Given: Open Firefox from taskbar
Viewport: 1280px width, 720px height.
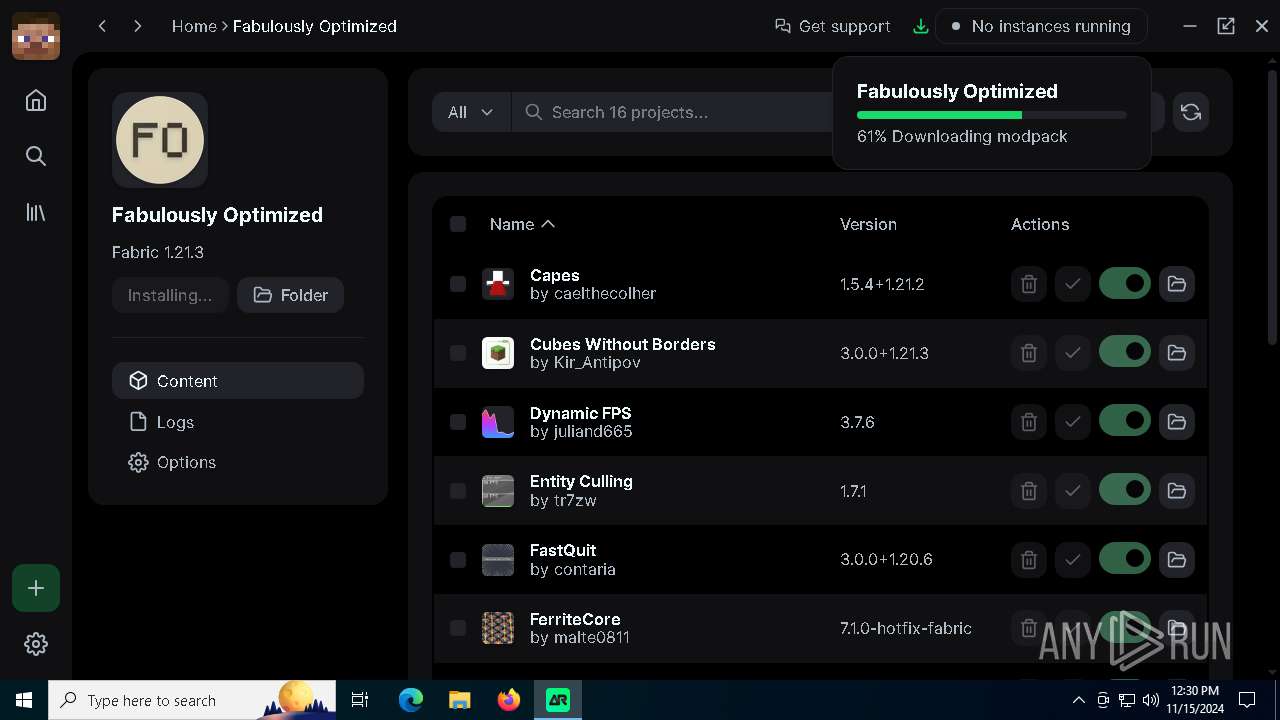Looking at the screenshot, I should (509, 700).
